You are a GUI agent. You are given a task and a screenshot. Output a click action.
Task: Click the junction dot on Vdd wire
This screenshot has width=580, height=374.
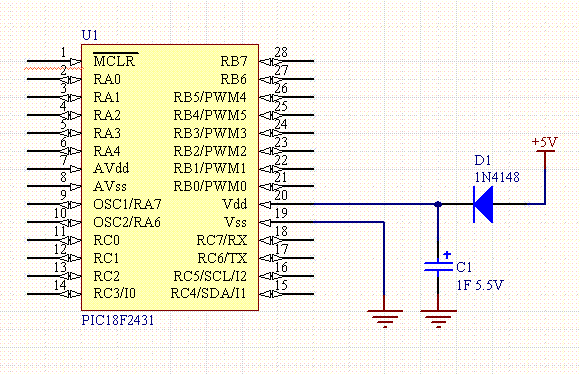438,204
